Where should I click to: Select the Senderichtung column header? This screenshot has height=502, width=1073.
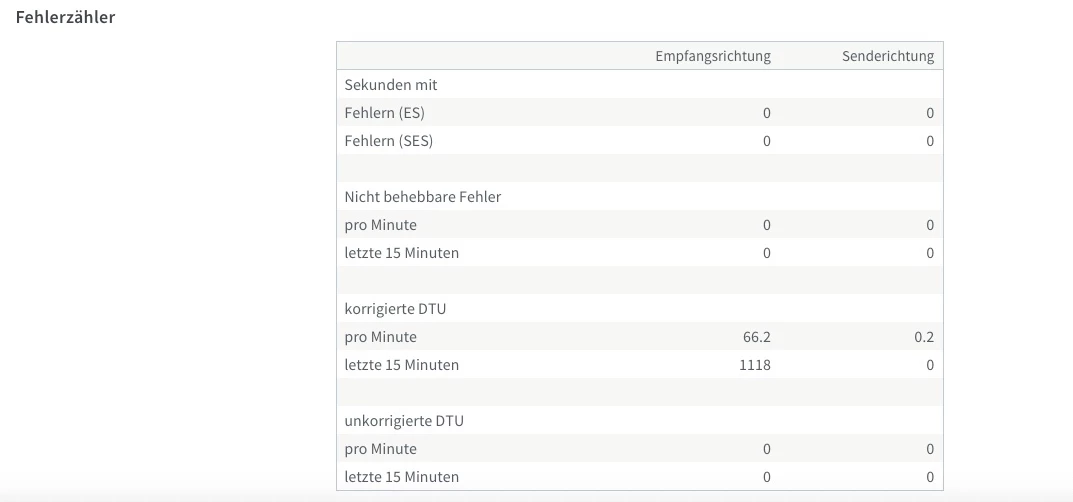[x=888, y=56]
